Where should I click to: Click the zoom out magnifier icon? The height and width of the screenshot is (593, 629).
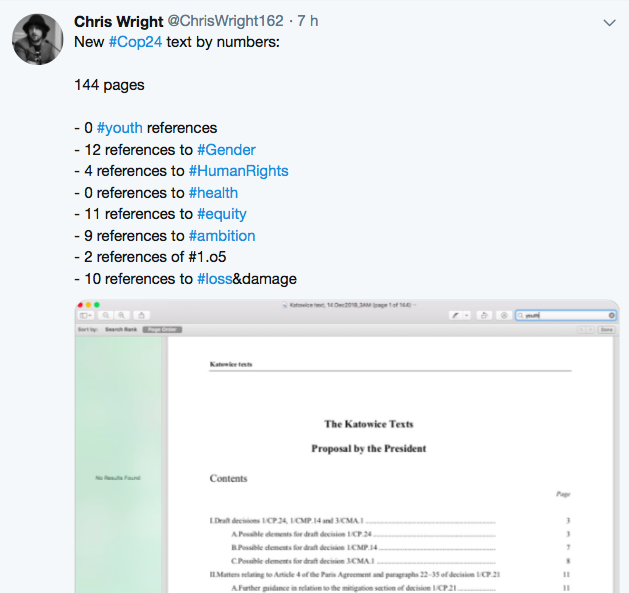tap(106, 315)
